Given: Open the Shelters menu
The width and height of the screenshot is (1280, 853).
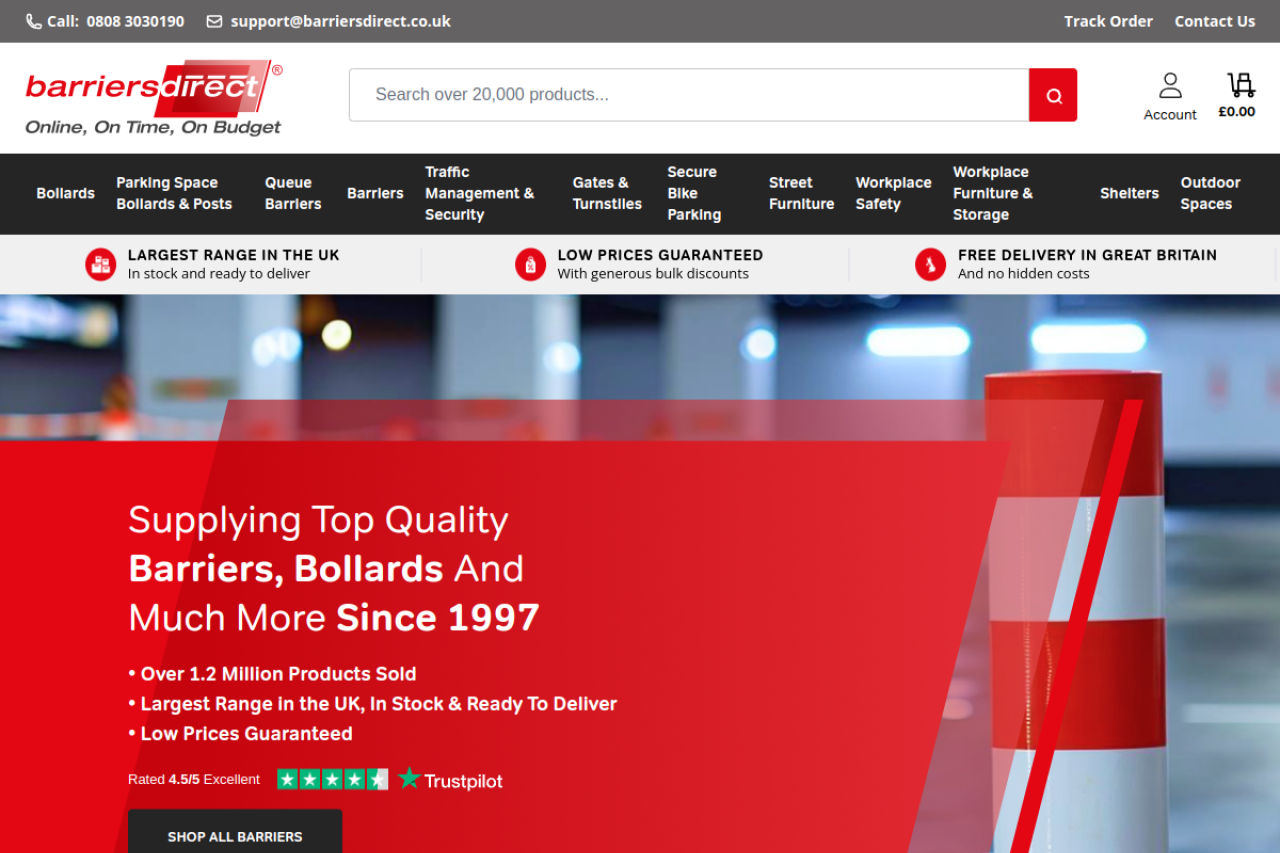Looking at the screenshot, I should (x=1129, y=193).
